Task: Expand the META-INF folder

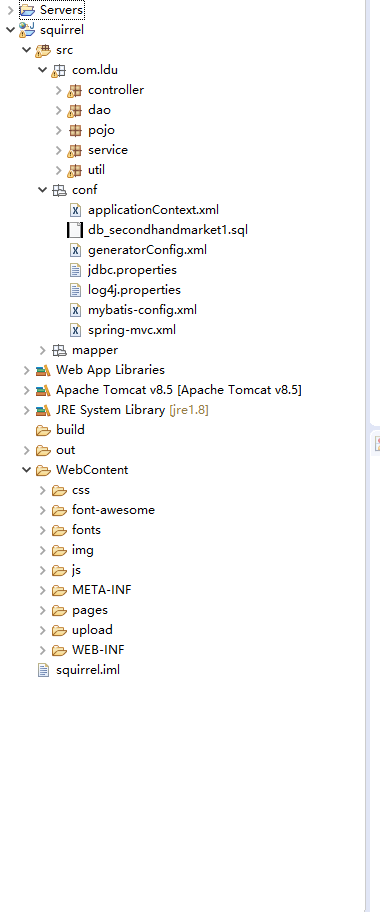Action: [x=42, y=590]
